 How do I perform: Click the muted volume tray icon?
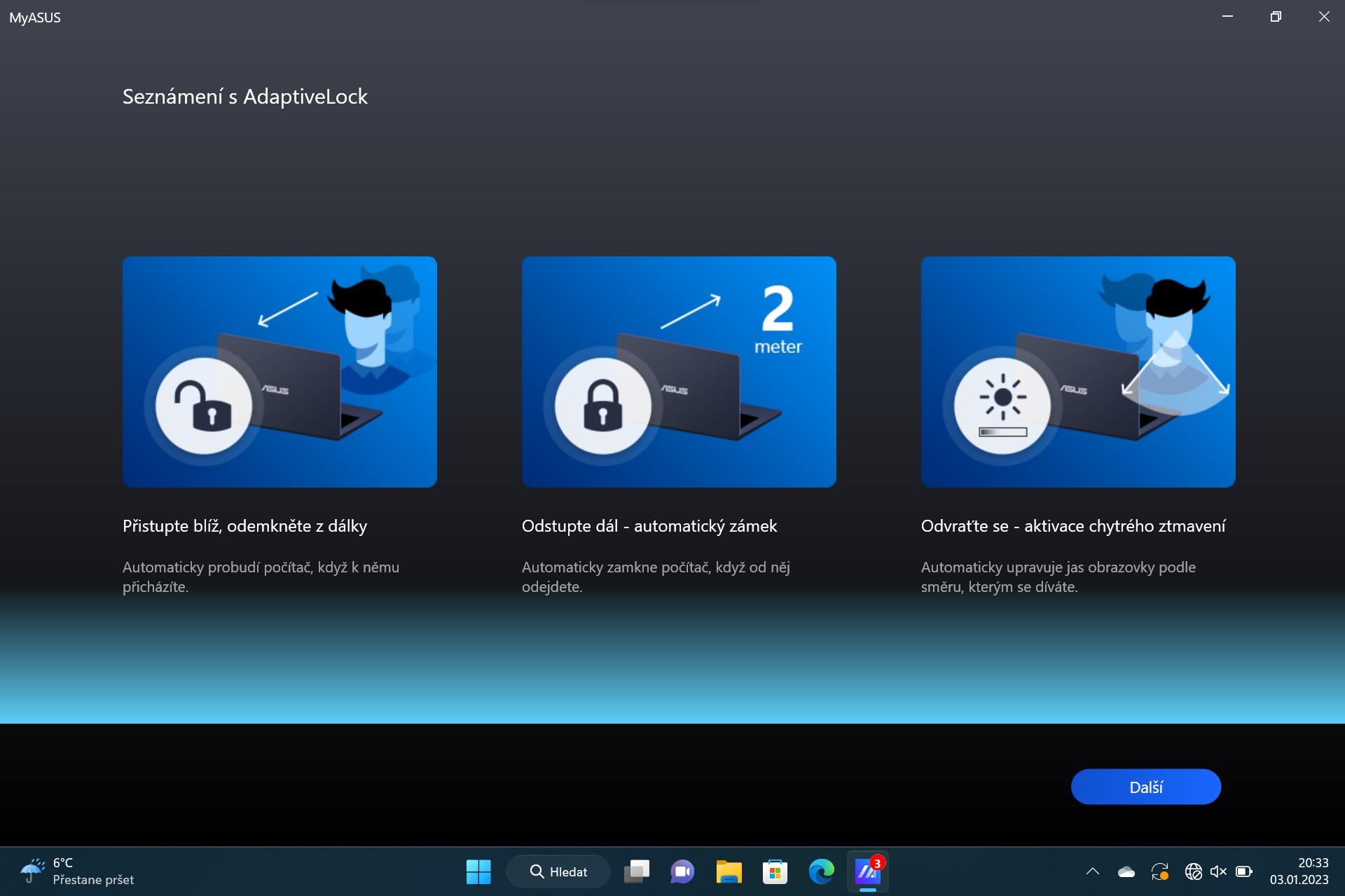coord(1218,871)
